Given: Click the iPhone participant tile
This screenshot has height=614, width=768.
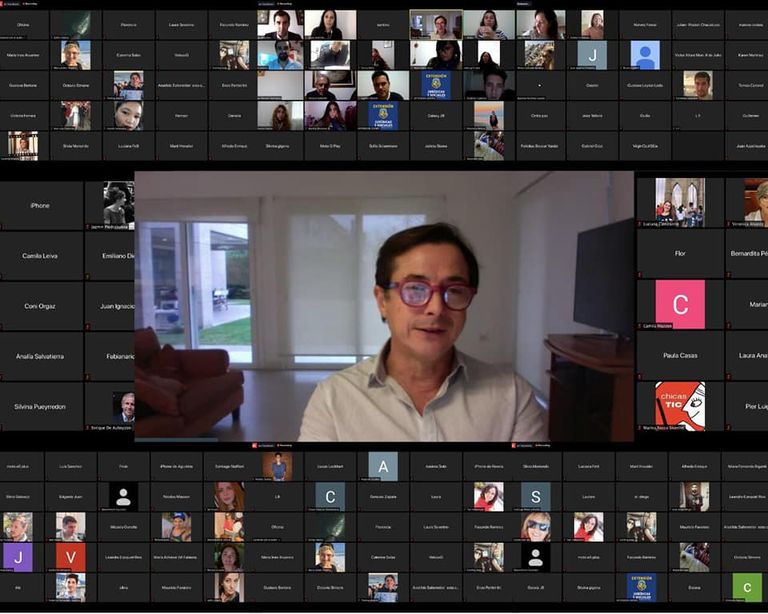Looking at the screenshot, I should 41,206.
